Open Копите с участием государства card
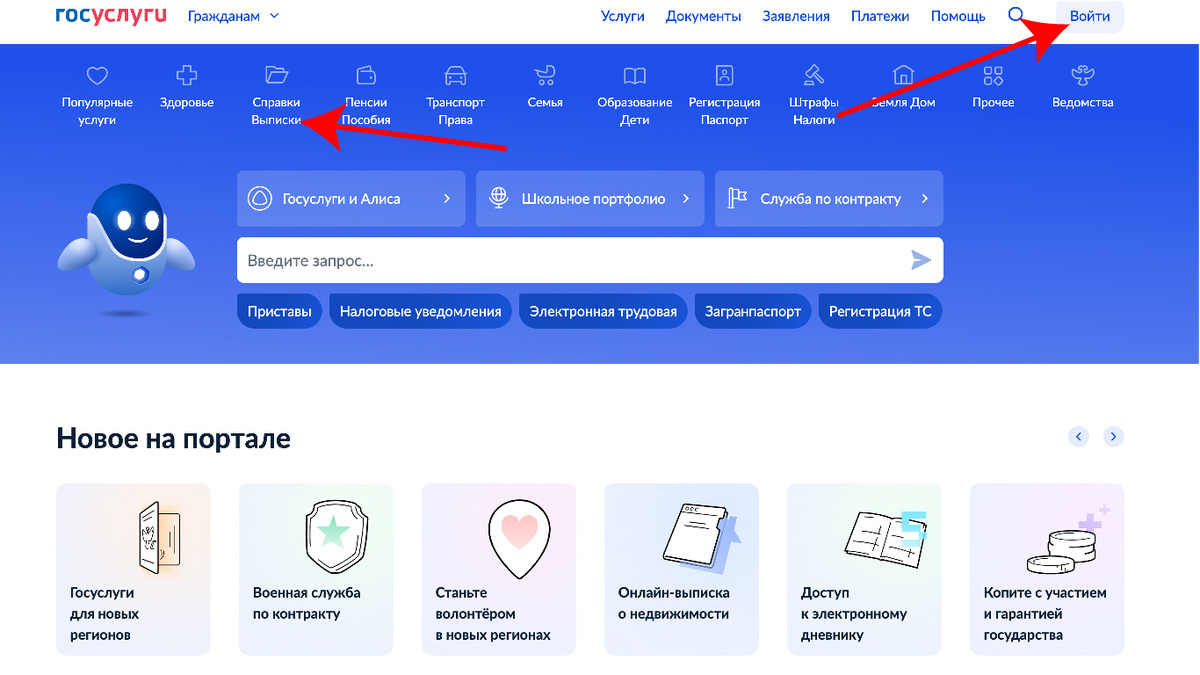This screenshot has width=1200, height=675. coord(1047,569)
